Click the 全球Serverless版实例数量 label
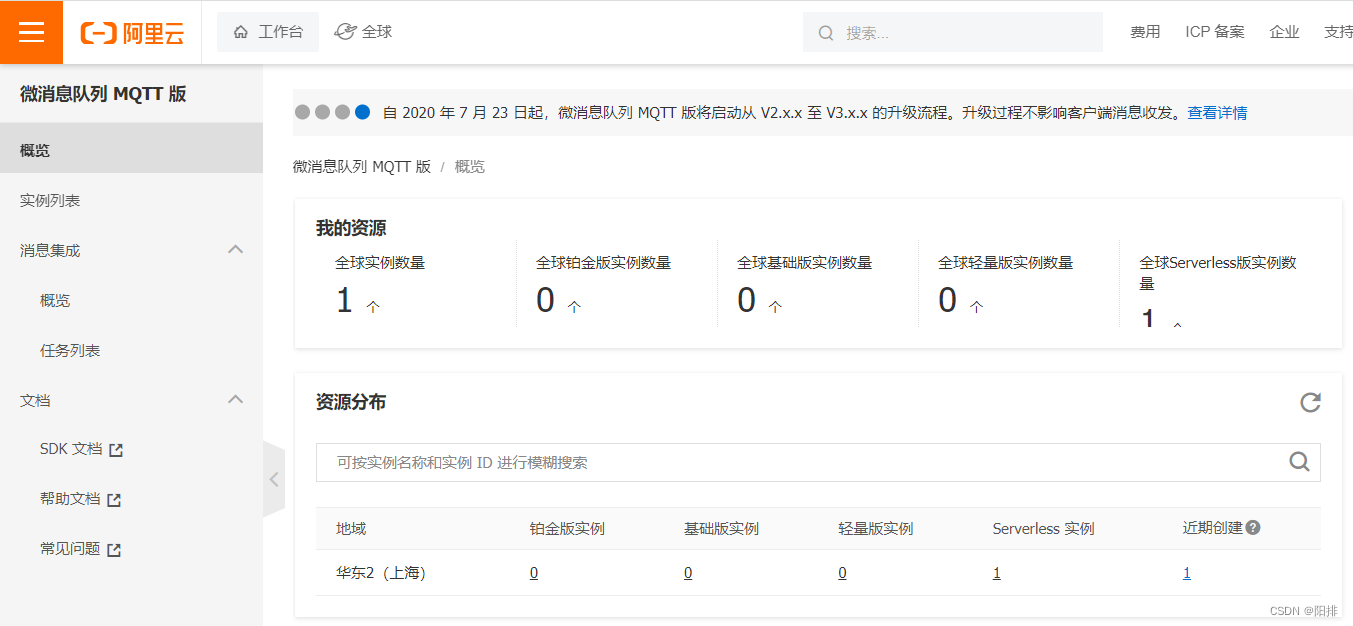Screen dimensions: 1353x626 (x=1218, y=273)
